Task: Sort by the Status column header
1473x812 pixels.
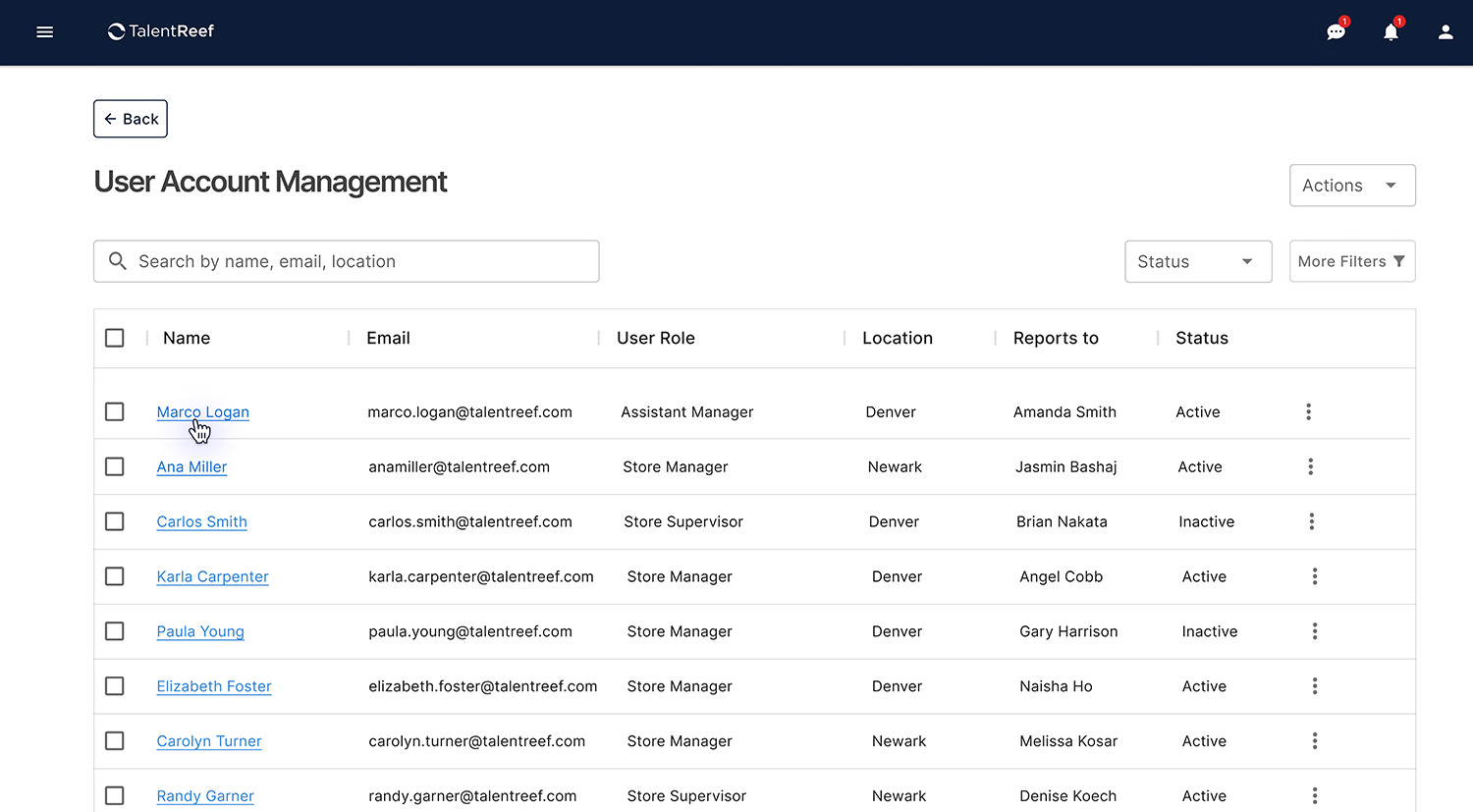Action: (1202, 338)
